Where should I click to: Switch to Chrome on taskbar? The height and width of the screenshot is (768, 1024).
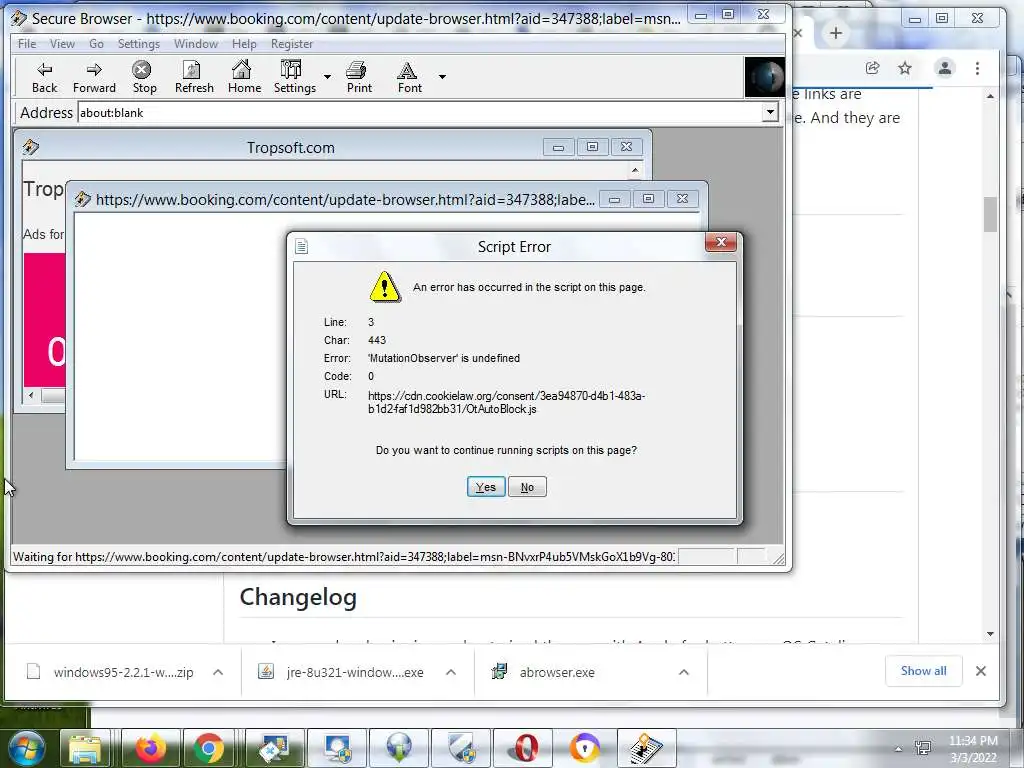tap(208, 748)
